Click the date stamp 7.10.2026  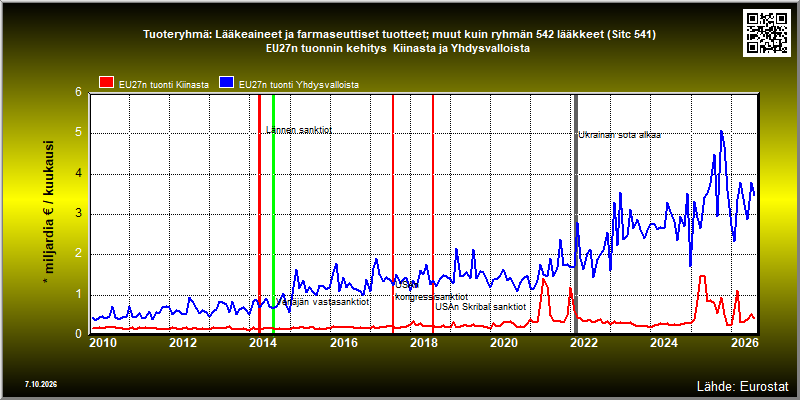[x=40, y=384]
